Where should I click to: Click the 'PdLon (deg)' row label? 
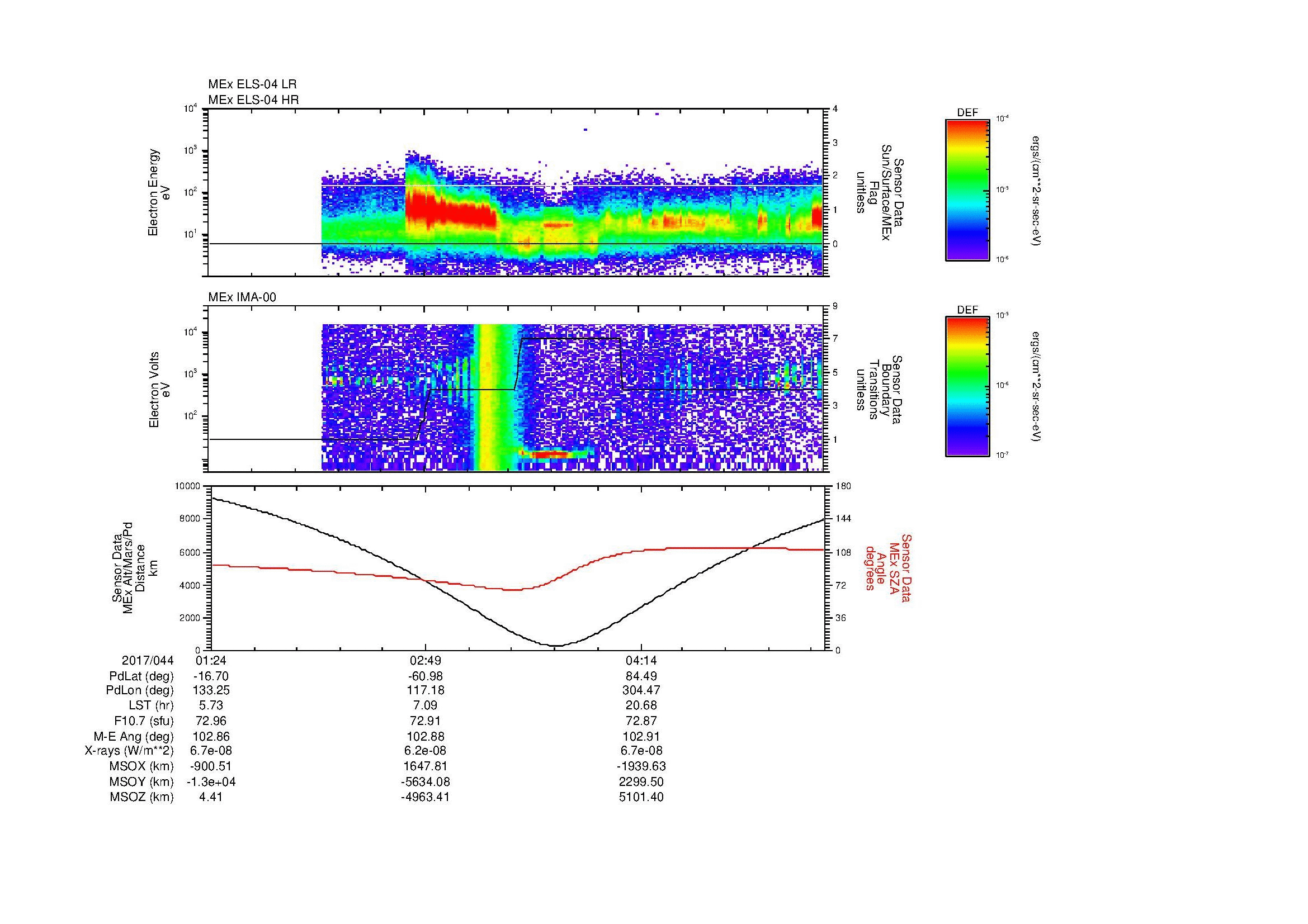click(x=141, y=690)
